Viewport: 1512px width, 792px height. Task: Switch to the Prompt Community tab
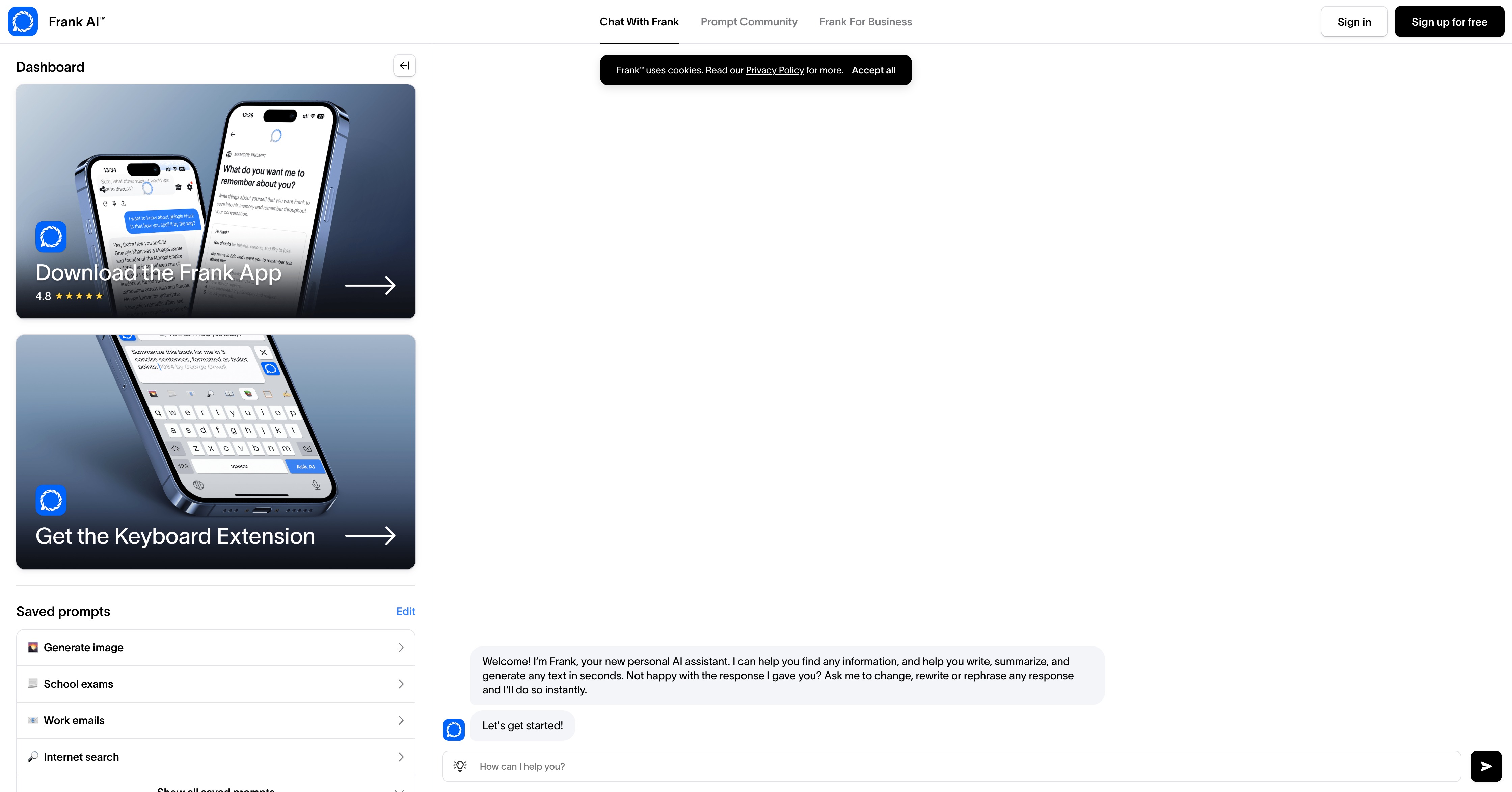[749, 22]
